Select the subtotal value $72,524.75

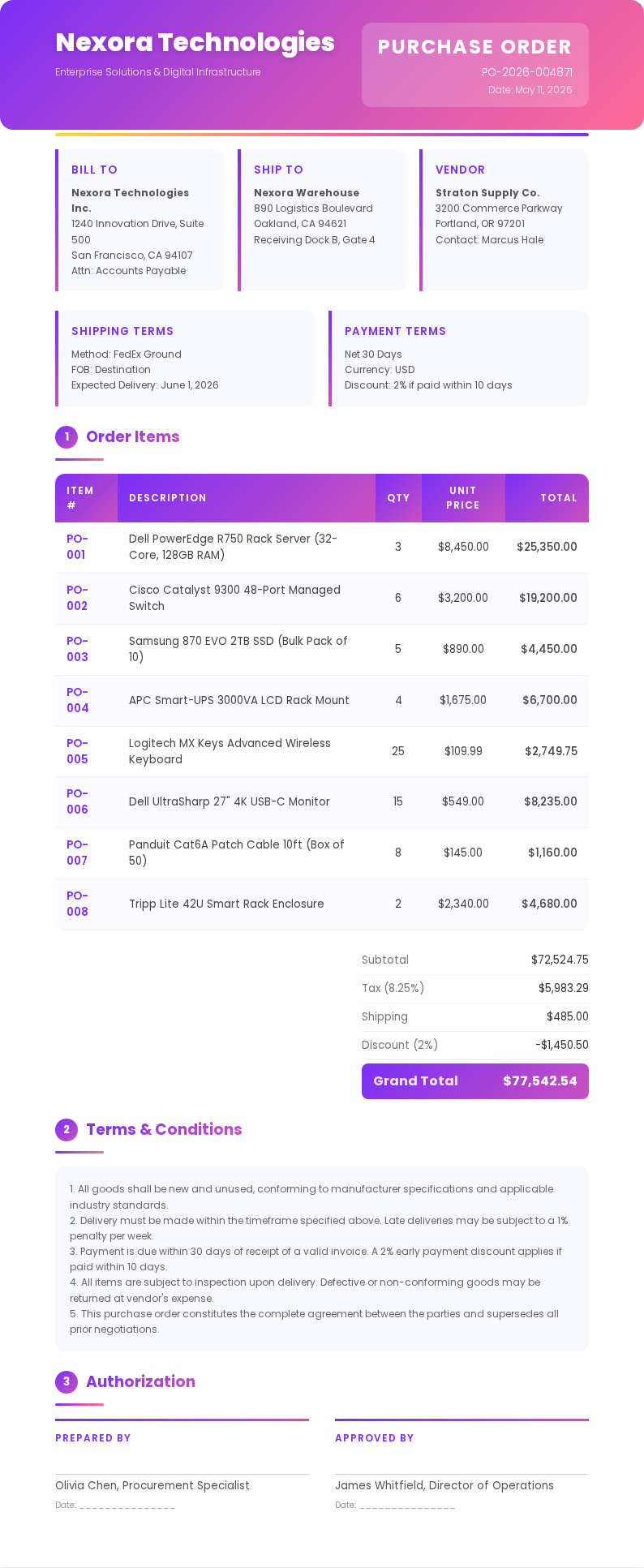pos(560,960)
